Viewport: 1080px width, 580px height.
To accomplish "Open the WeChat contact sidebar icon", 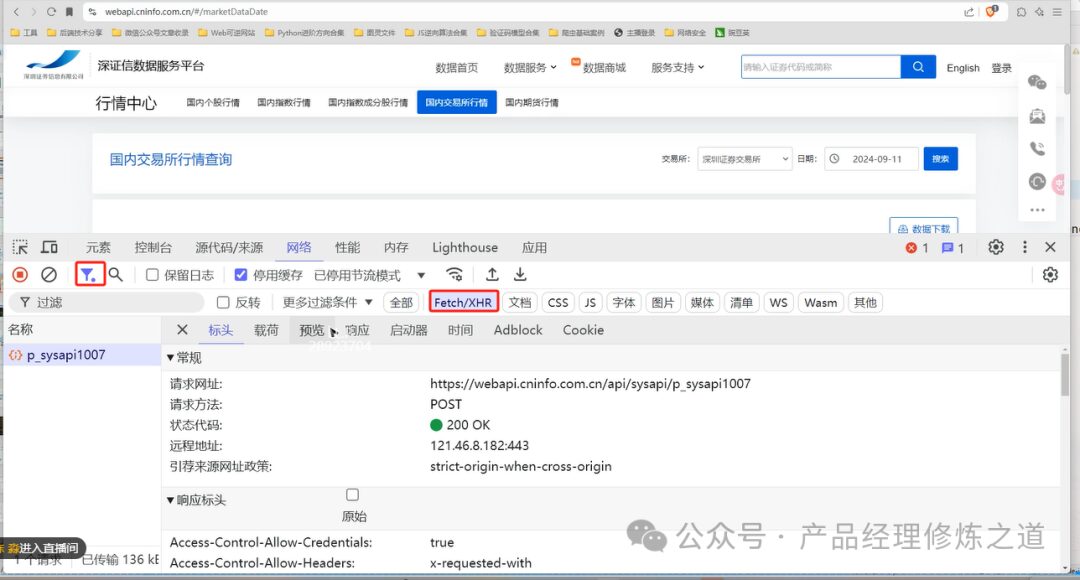I will [x=1037, y=83].
